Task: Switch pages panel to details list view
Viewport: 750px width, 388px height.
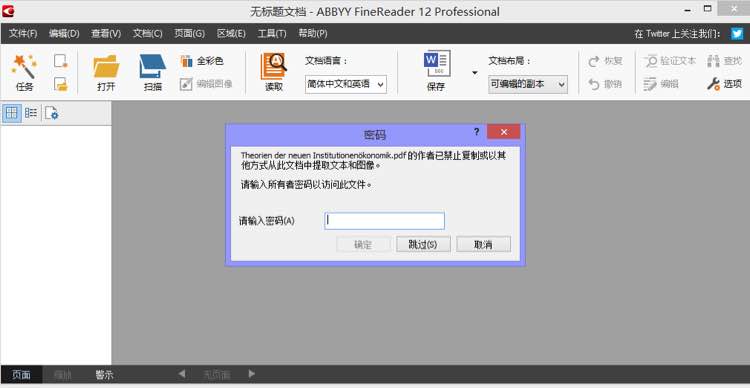Action: (x=31, y=113)
